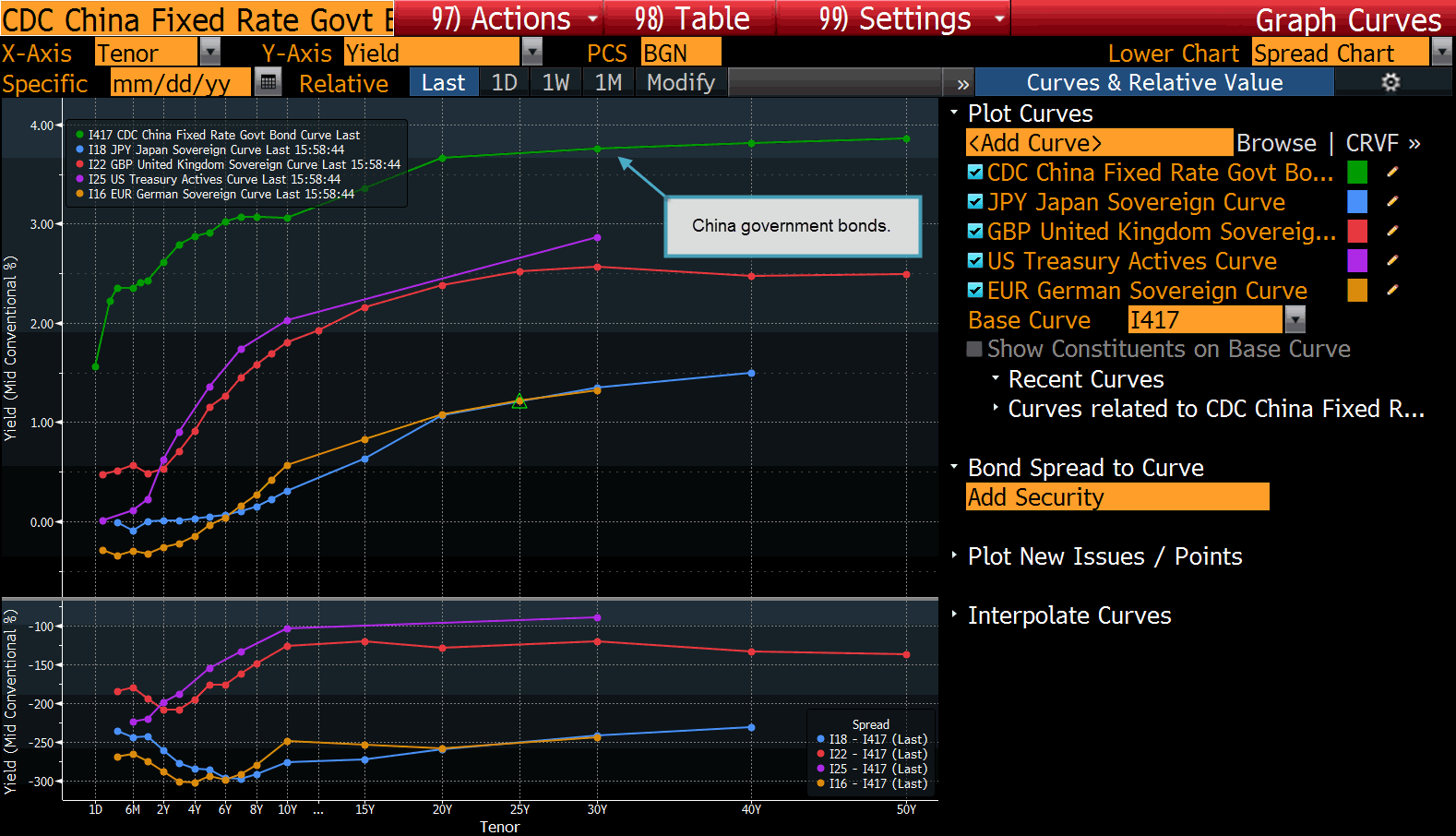This screenshot has height=836, width=1456.
Task: Open the Base Curve I417 dropdown
Action: point(1295,319)
